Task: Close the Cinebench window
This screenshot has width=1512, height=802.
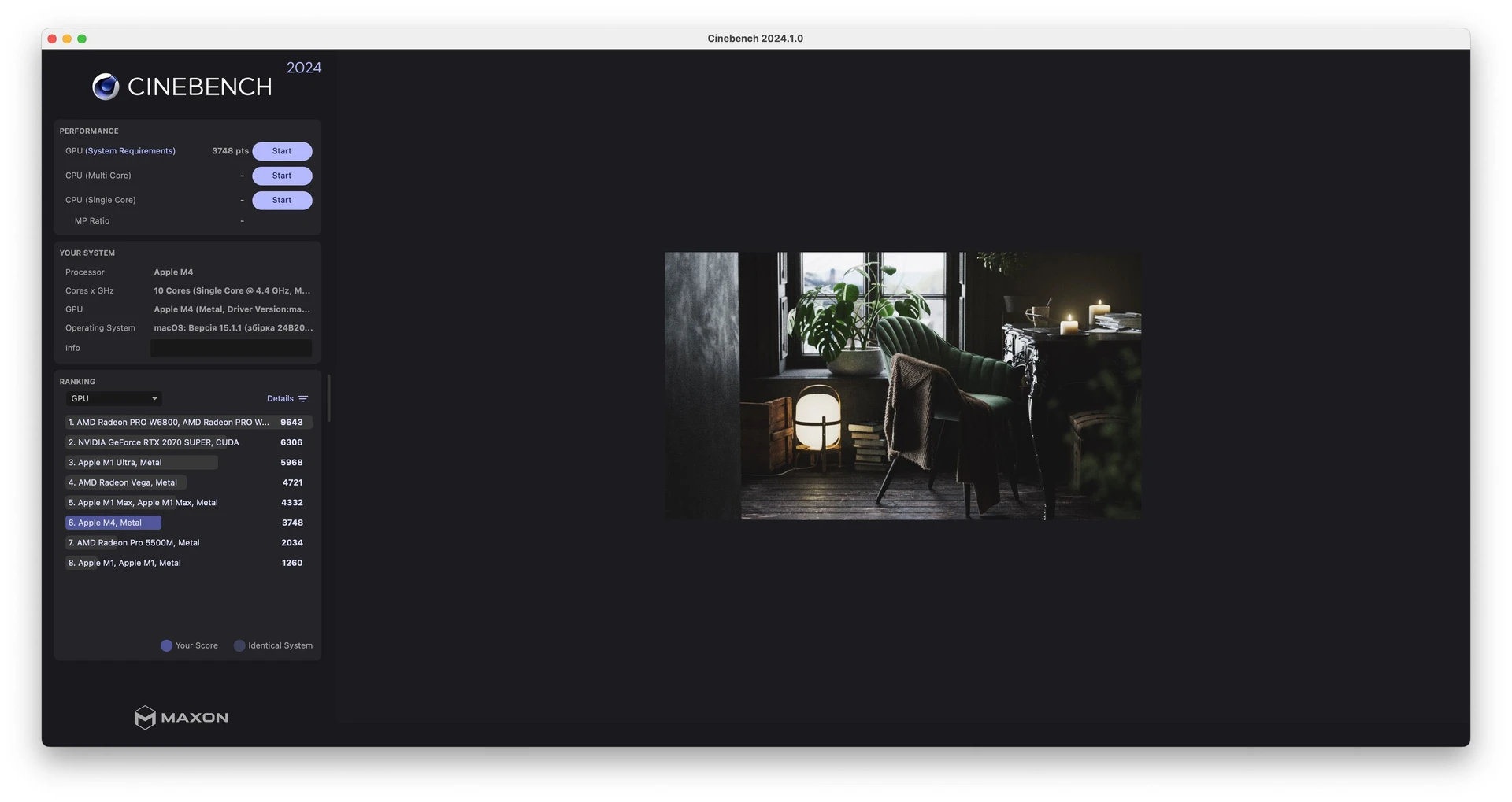Action: tap(52, 39)
